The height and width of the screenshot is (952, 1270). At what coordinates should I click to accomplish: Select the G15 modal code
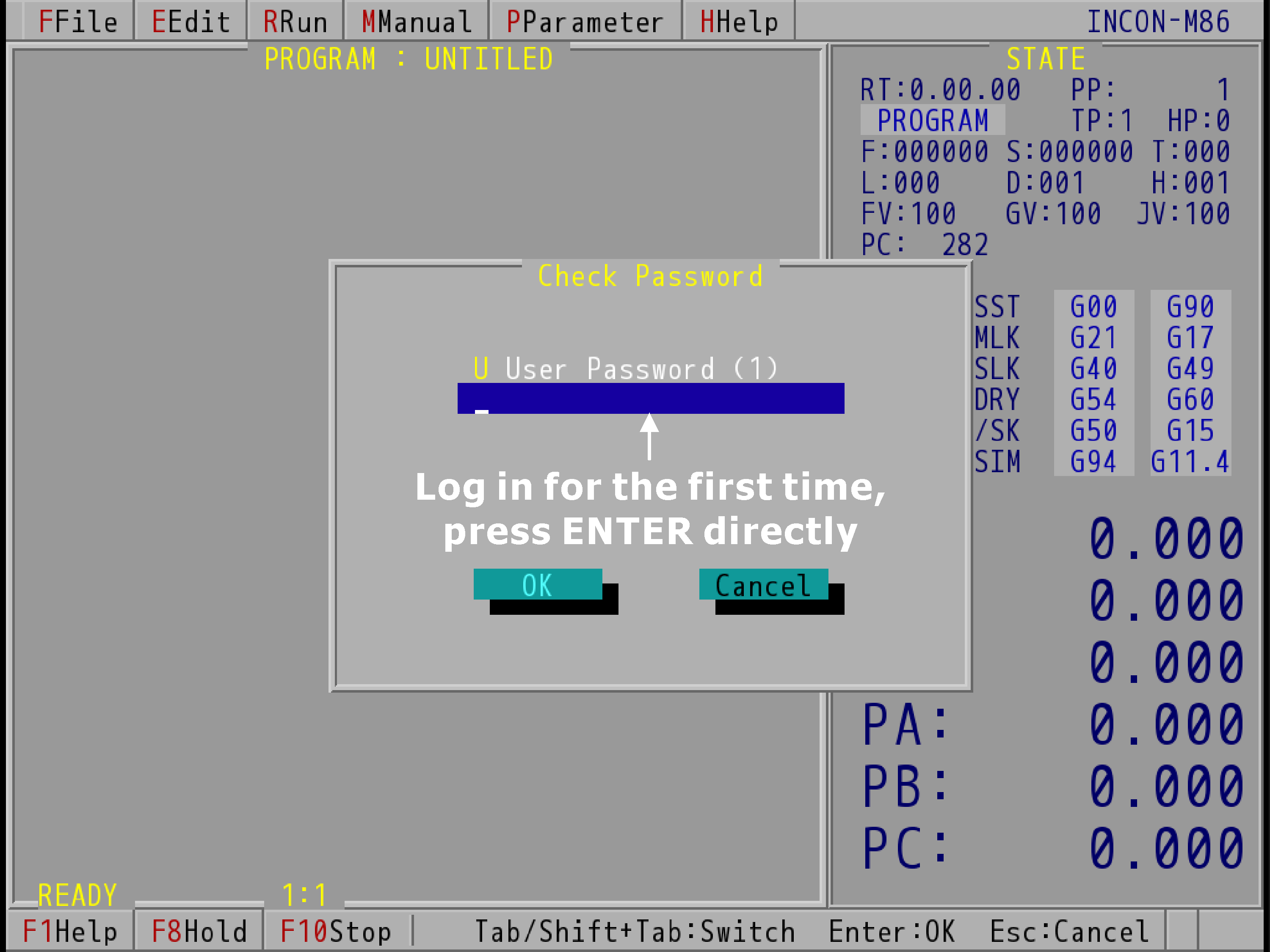point(1190,430)
